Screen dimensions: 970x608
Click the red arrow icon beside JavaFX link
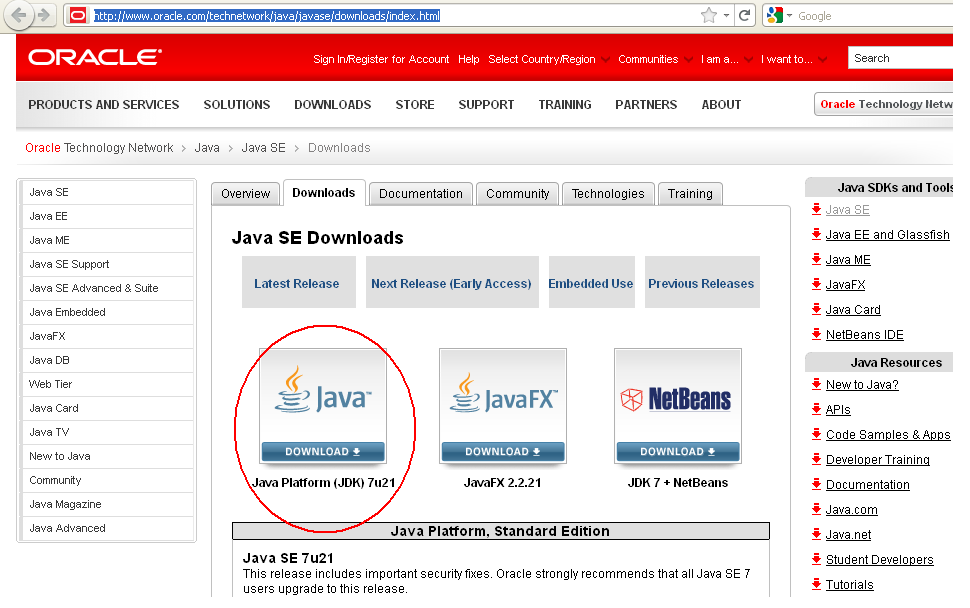coord(817,285)
